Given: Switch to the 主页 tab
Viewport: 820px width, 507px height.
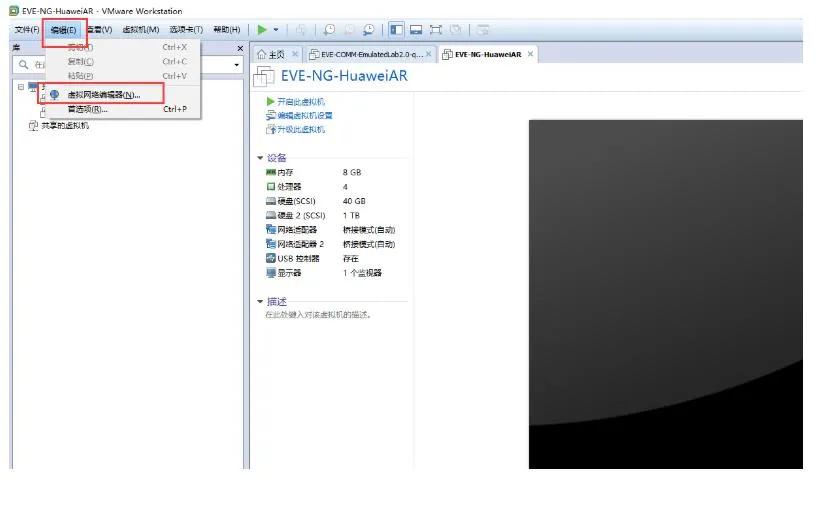Looking at the screenshot, I should pos(276,54).
